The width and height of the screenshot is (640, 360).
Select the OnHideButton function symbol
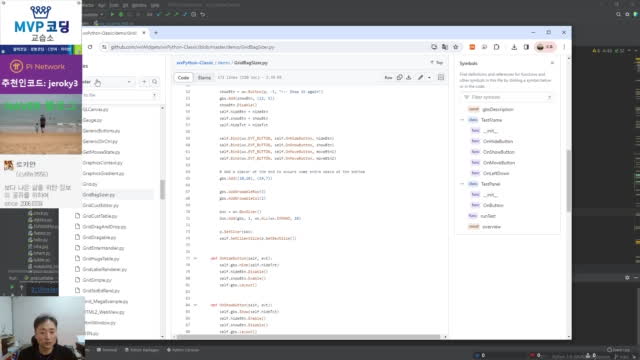498,141
